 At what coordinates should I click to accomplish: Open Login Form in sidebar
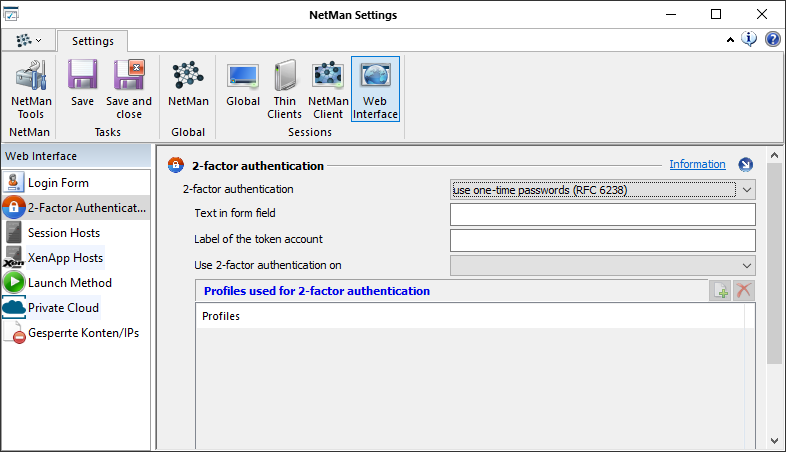click(x=76, y=183)
